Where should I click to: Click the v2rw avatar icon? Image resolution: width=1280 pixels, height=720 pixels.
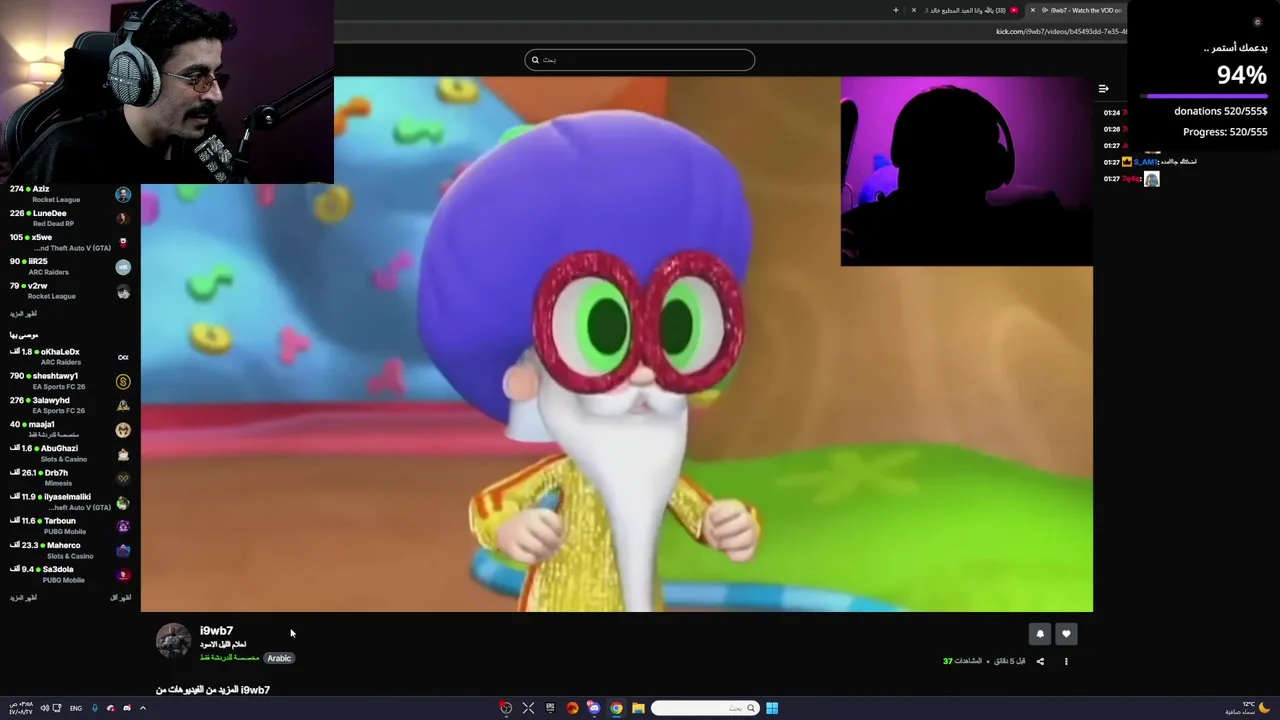point(123,292)
